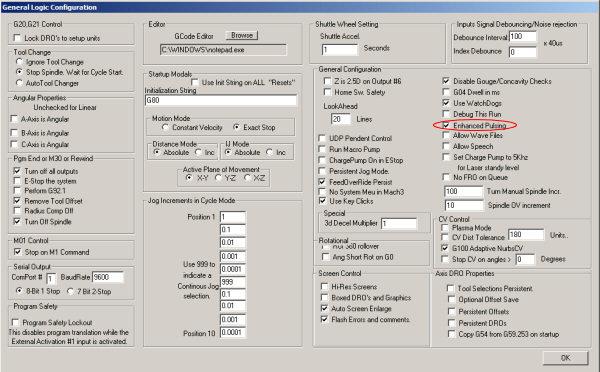The width and height of the screenshot is (600, 372).
Task: Click the Initialization String G80 field
Action: pos(221,100)
